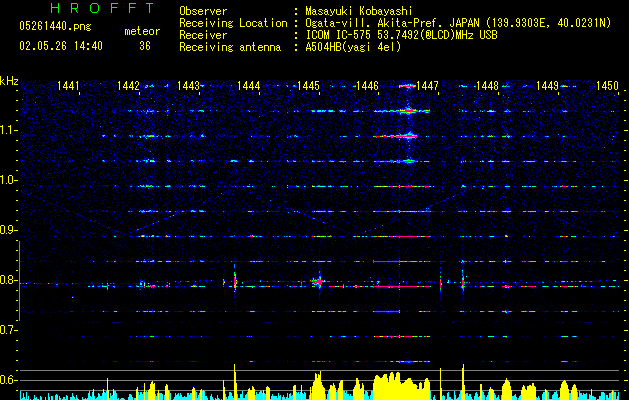Click the meteor label
Screen dimensions: 629x400
tap(142, 31)
